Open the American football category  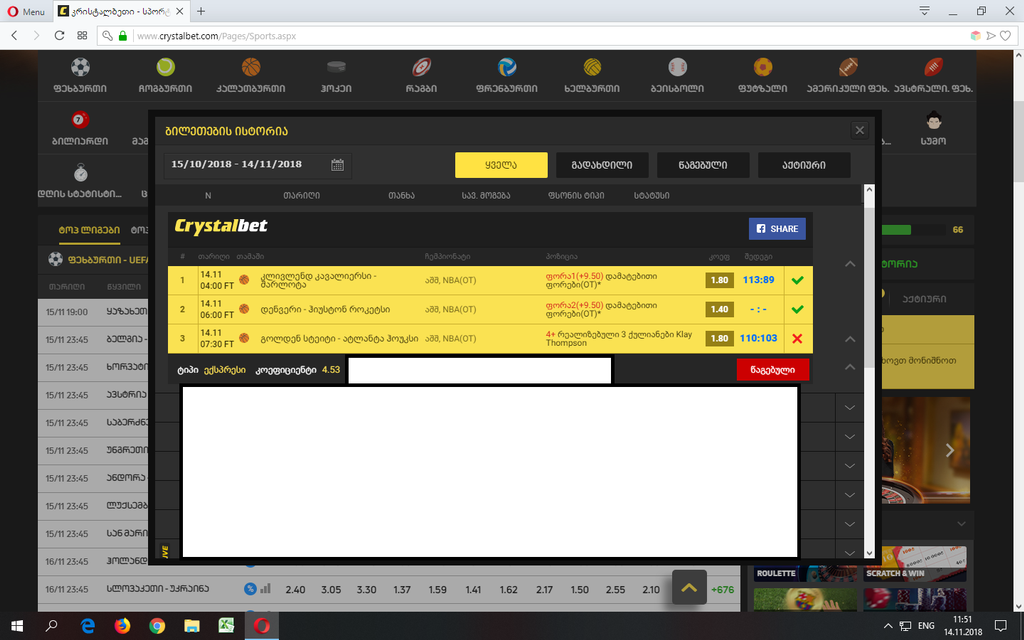pyautogui.click(x=848, y=67)
